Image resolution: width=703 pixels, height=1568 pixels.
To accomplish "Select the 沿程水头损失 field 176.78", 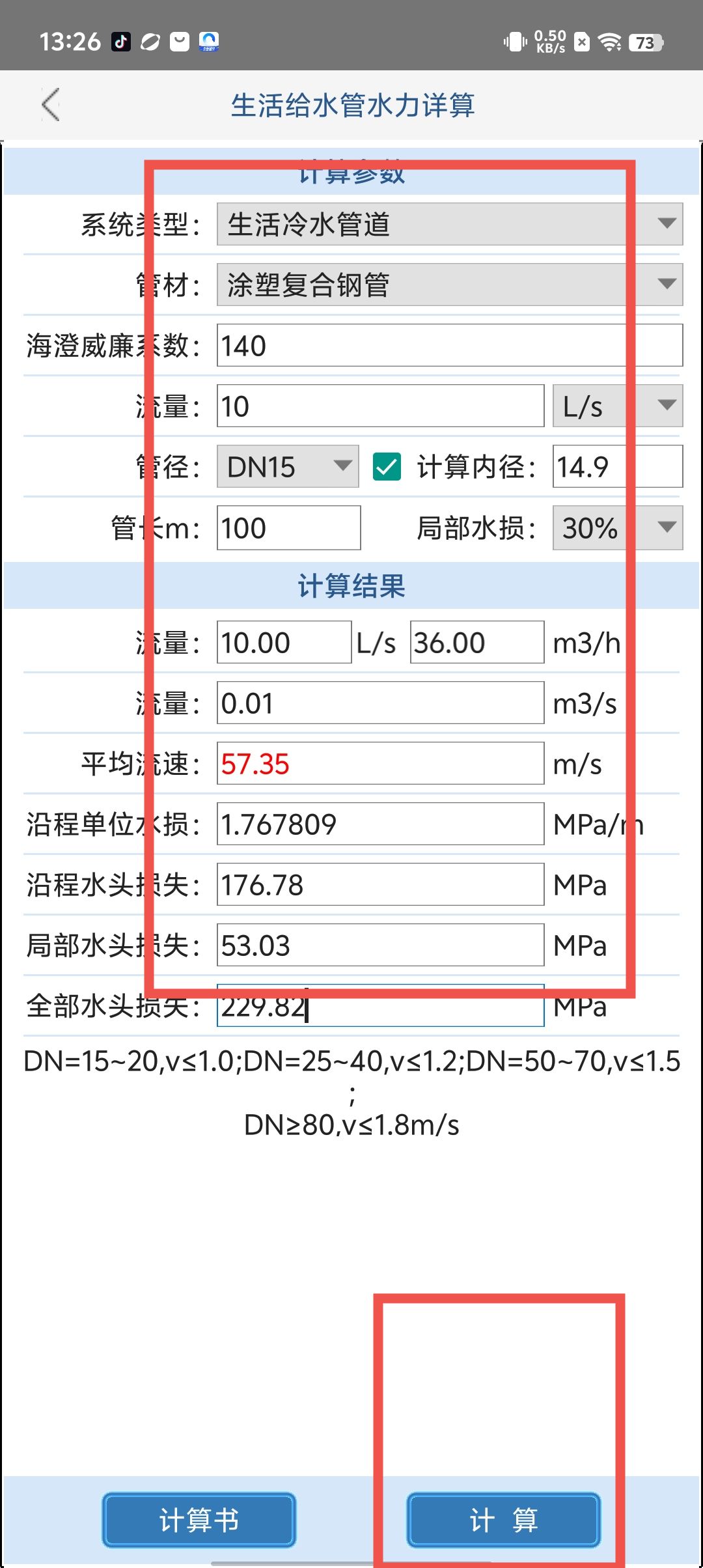I will (x=380, y=884).
